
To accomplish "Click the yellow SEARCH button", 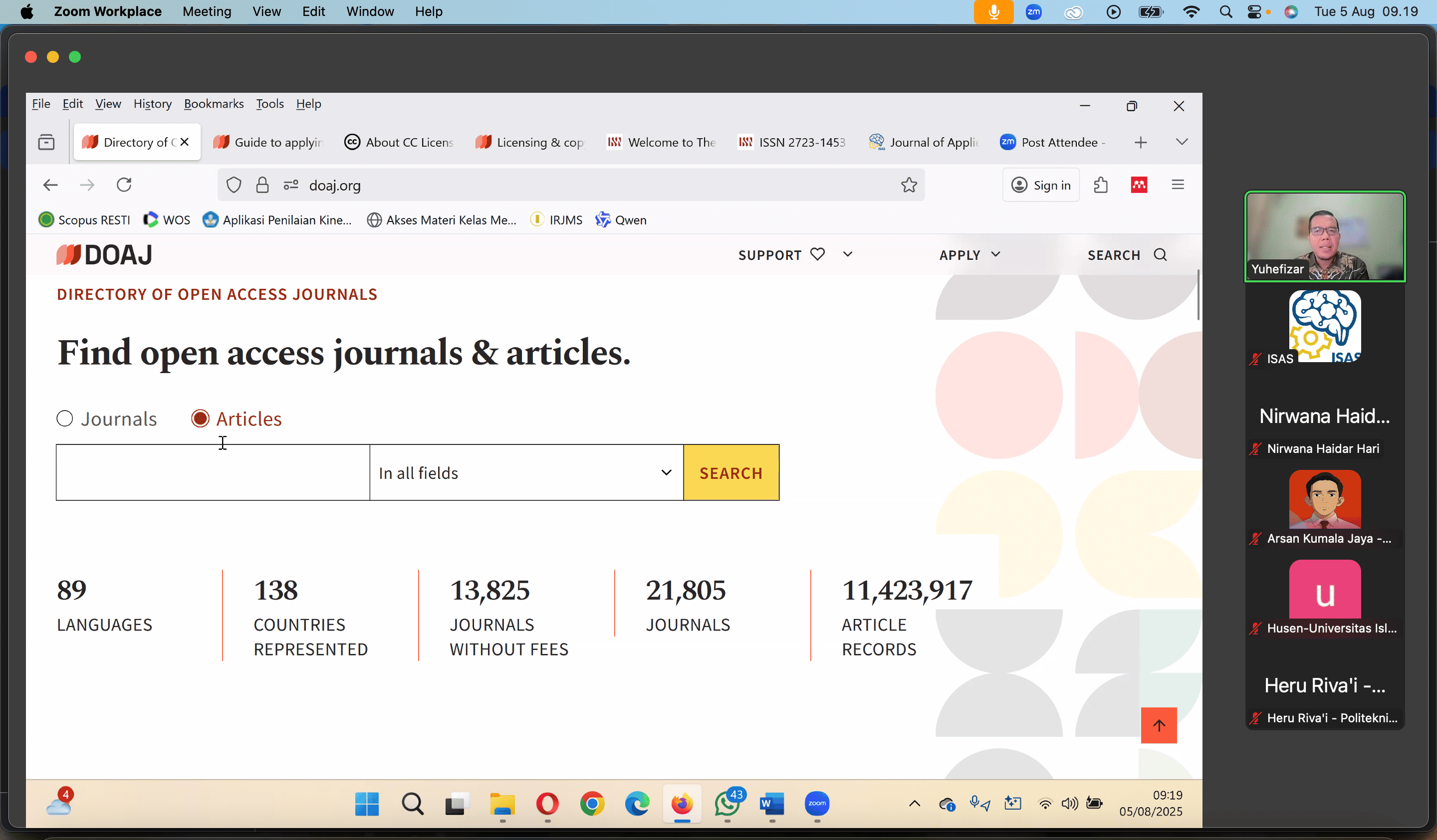I will point(731,472).
